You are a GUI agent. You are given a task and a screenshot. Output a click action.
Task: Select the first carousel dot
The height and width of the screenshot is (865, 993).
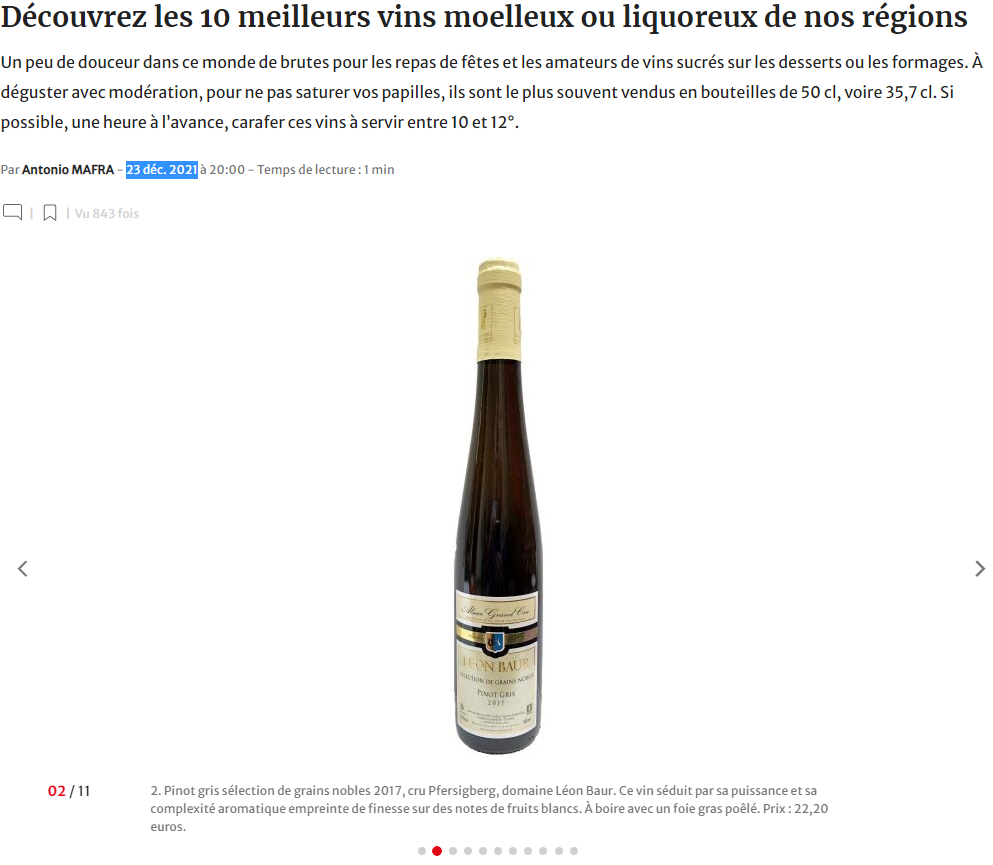tap(422, 851)
